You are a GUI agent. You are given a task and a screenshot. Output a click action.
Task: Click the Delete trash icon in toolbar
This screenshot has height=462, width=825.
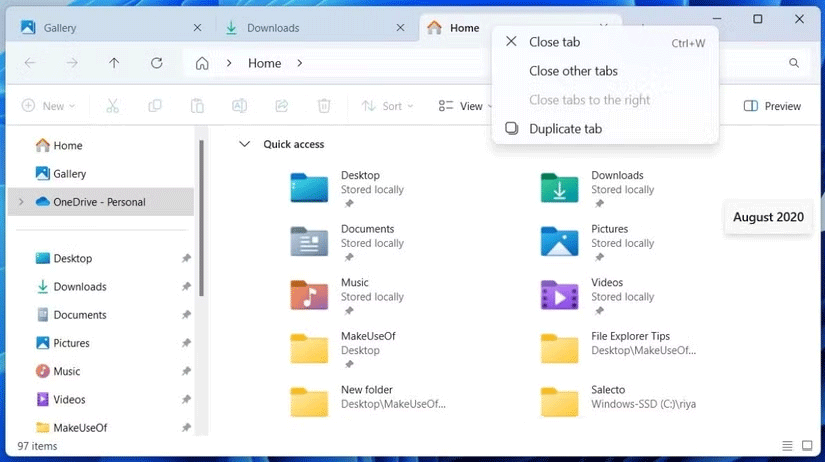(x=324, y=106)
